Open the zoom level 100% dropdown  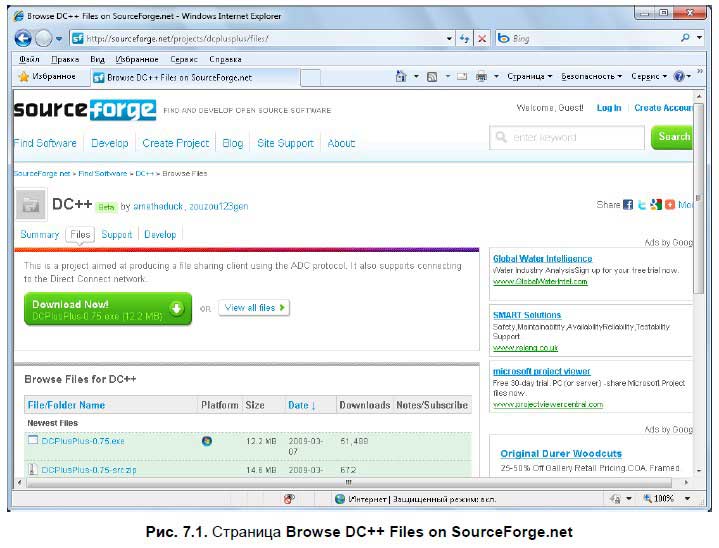coord(687,498)
